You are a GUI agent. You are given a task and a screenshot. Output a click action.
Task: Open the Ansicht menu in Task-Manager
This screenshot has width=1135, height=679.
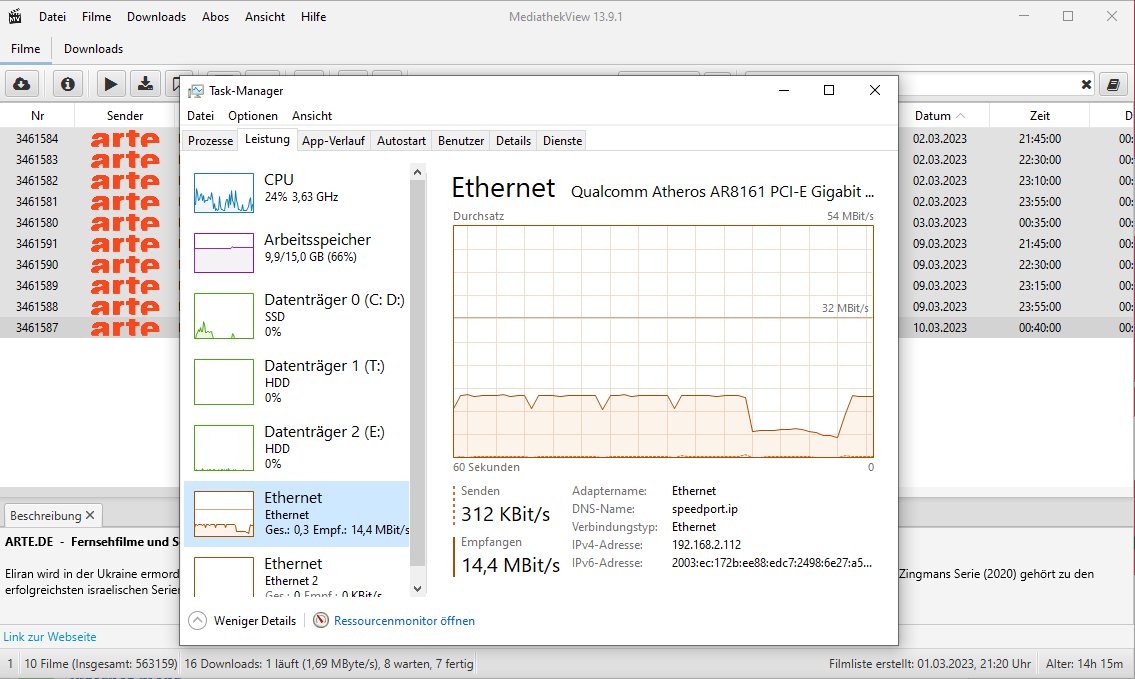(312, 116)
